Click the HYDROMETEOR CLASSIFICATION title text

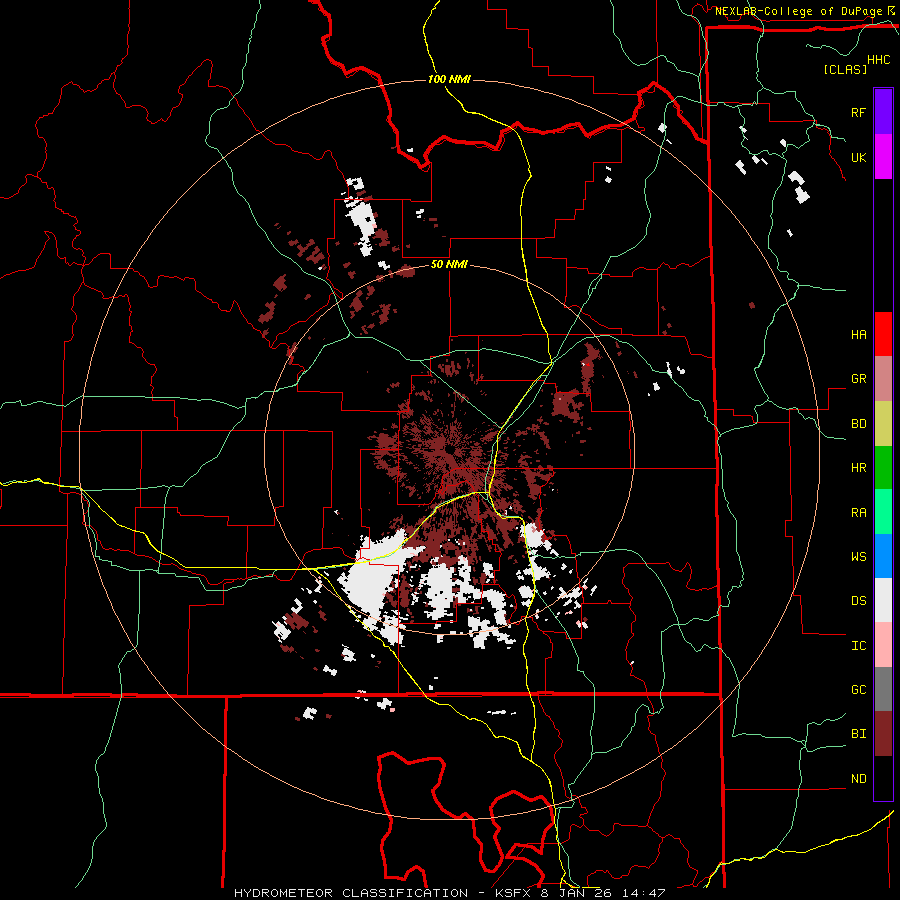click(351, 893)
